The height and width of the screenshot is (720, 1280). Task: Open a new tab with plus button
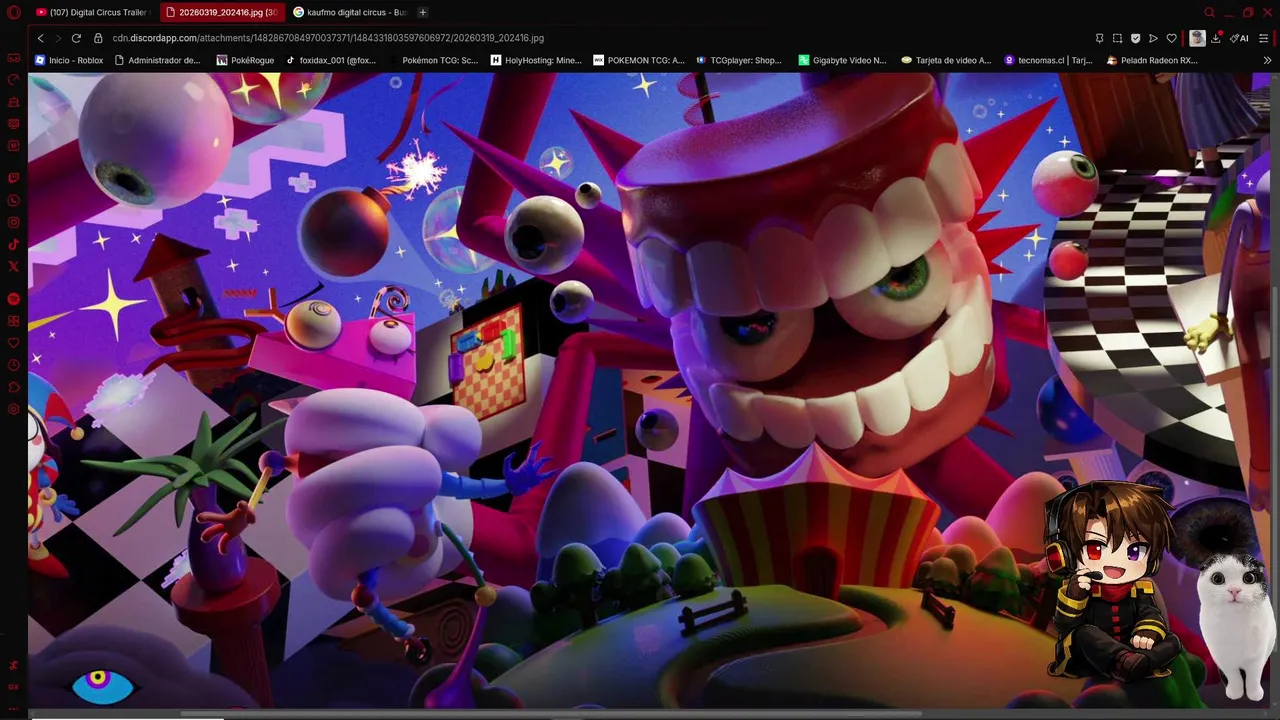[x=423, y=12]
